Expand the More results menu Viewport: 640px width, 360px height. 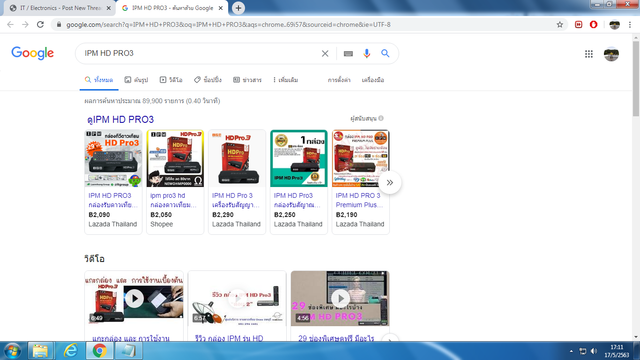(x=286, y=80)
